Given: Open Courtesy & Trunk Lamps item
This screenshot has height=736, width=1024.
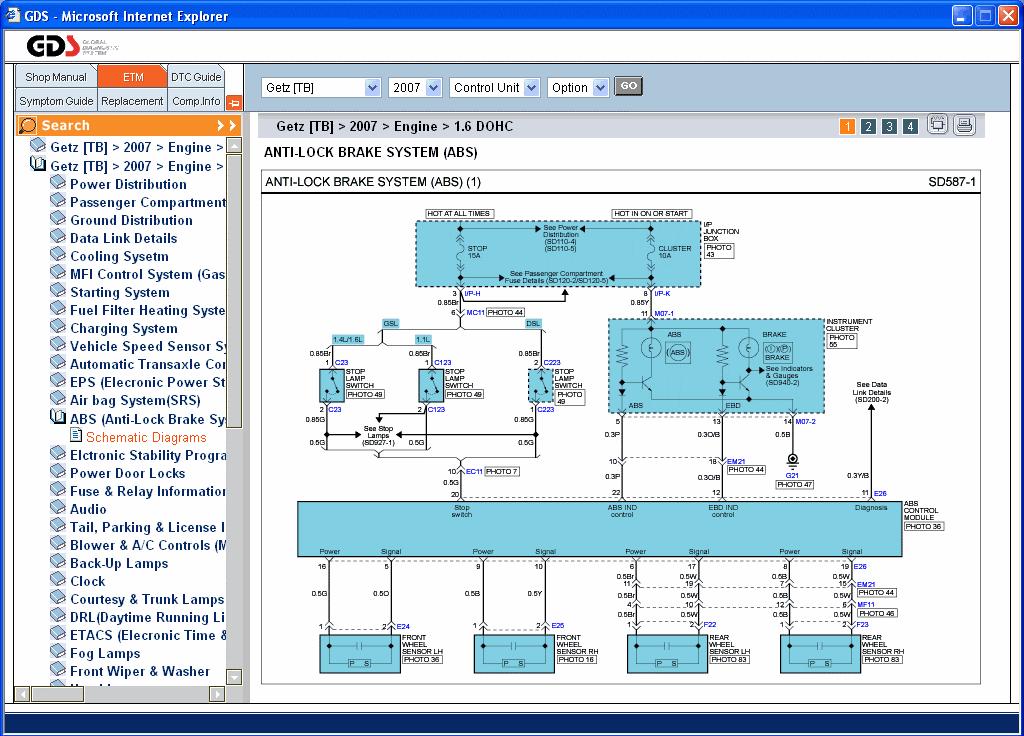Looking at the screenshot, I should [147, 599].
